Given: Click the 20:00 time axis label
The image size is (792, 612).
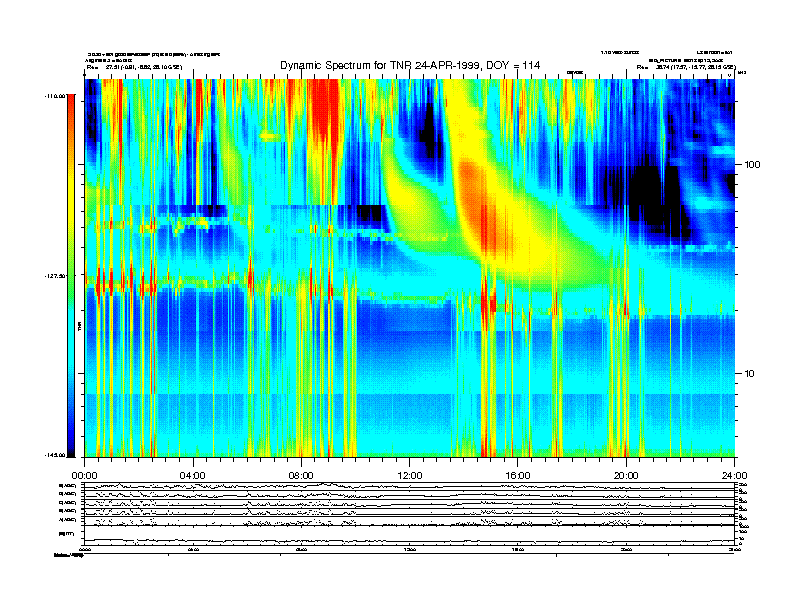Looking at the screenshot, I should (626, 476).
